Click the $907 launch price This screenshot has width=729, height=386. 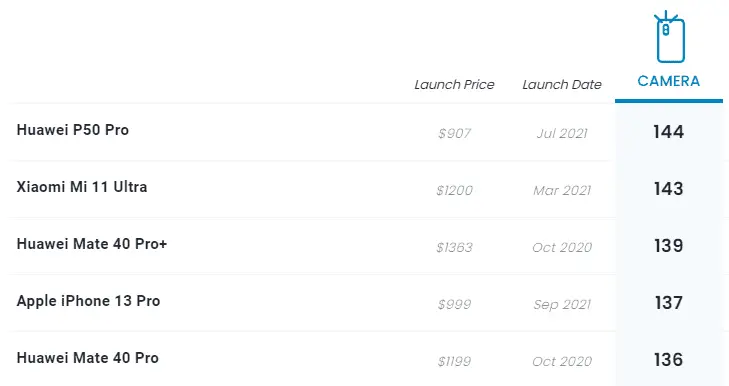tap(454, 134)
